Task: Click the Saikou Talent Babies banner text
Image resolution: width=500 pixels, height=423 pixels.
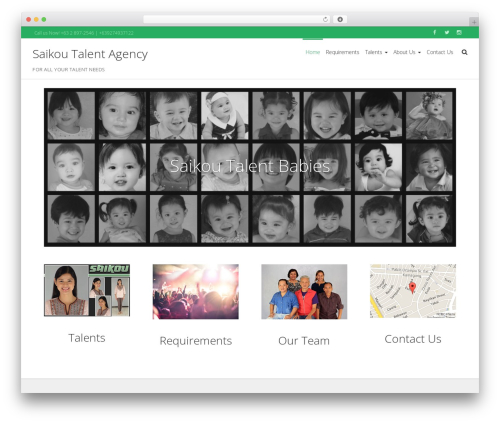Action: pos(250,166)
